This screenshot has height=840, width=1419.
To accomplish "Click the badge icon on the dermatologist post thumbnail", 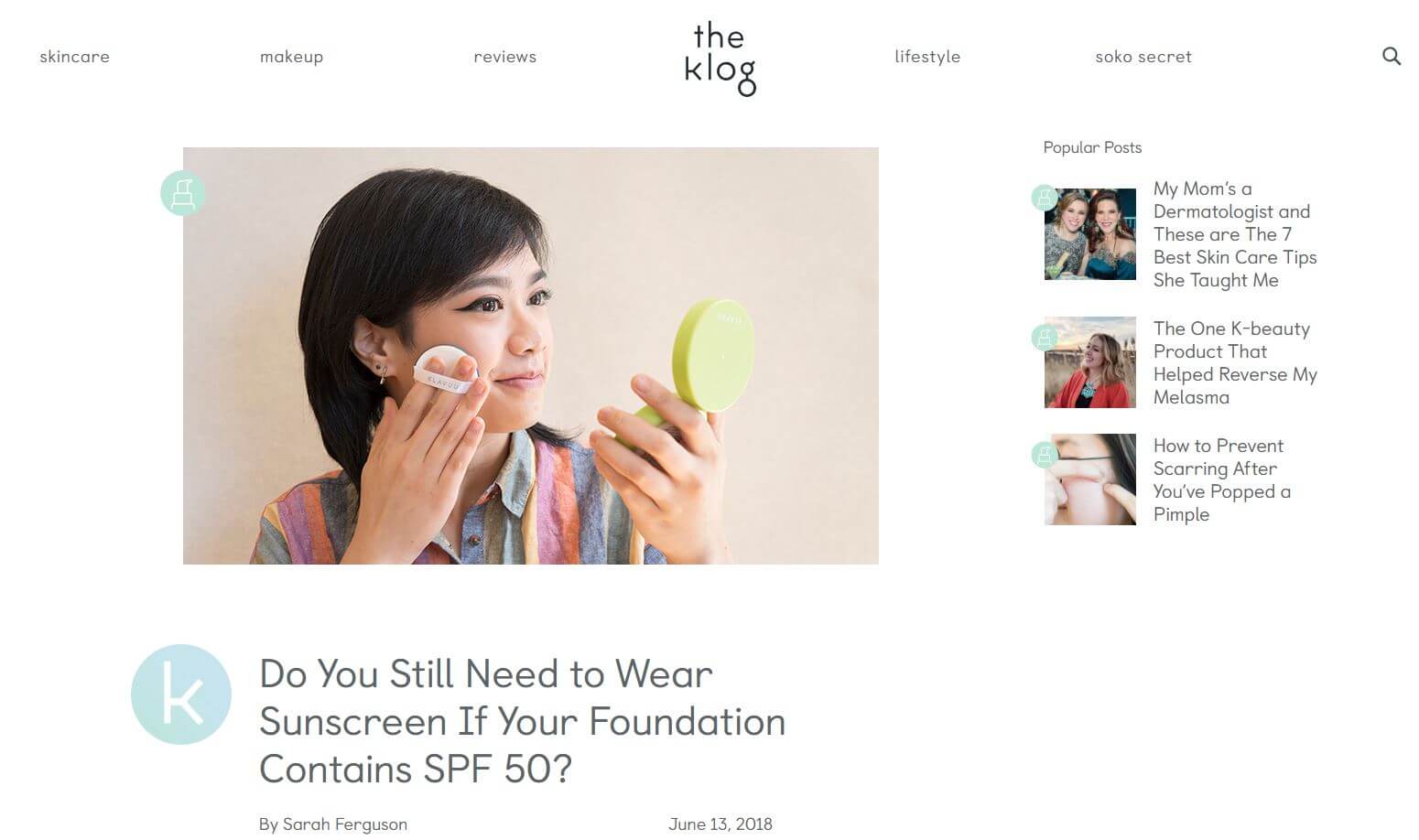I will click(1045, 198).
